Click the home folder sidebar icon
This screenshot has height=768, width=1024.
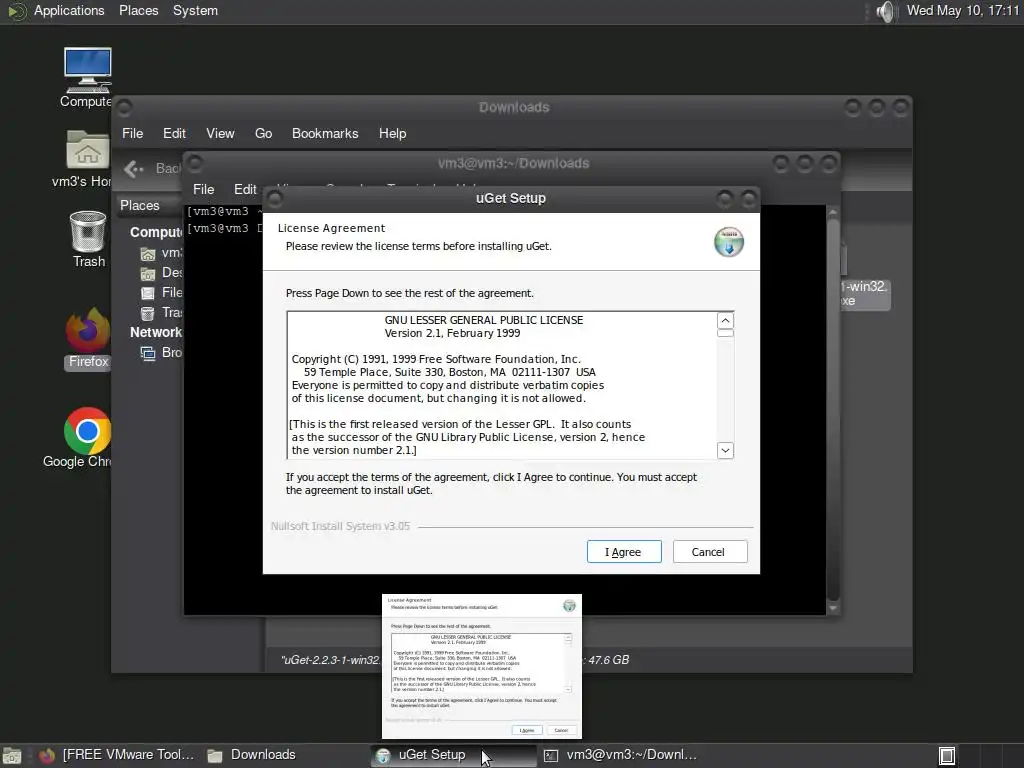(148, 253)
